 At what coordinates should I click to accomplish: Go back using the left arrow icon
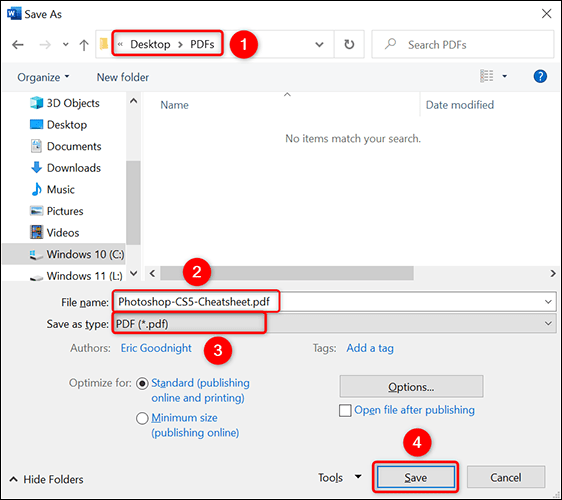coord(18,45)
